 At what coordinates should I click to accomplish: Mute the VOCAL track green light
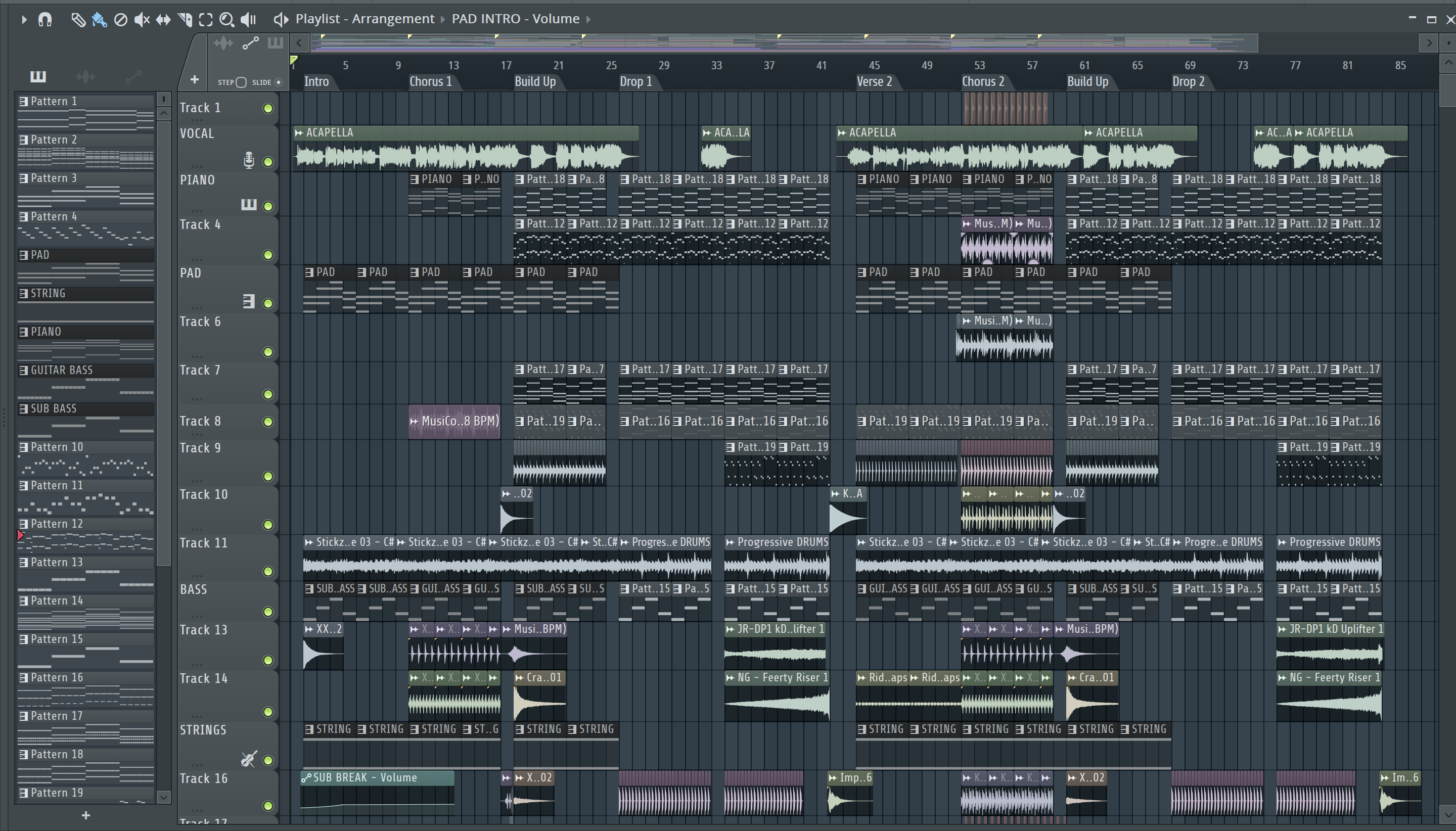267,162
